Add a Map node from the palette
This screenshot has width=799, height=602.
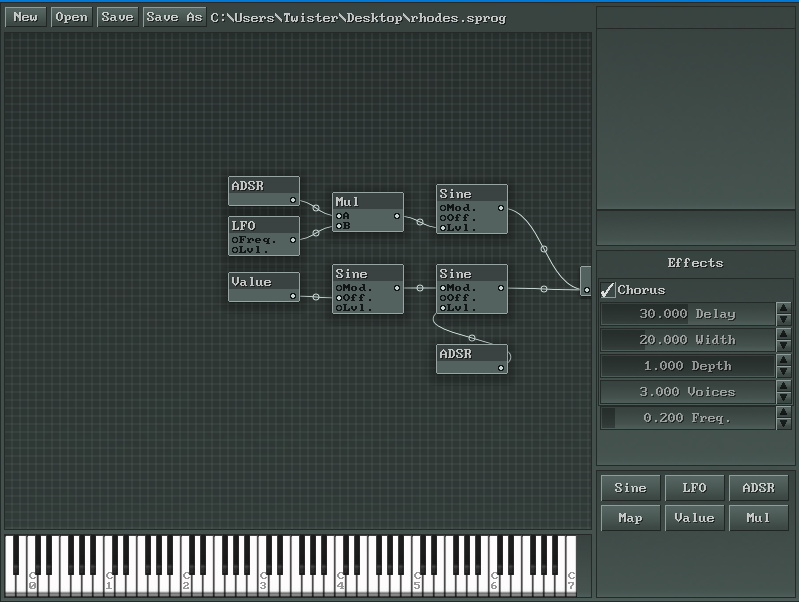pyautogui.click(x=630, y=518)
